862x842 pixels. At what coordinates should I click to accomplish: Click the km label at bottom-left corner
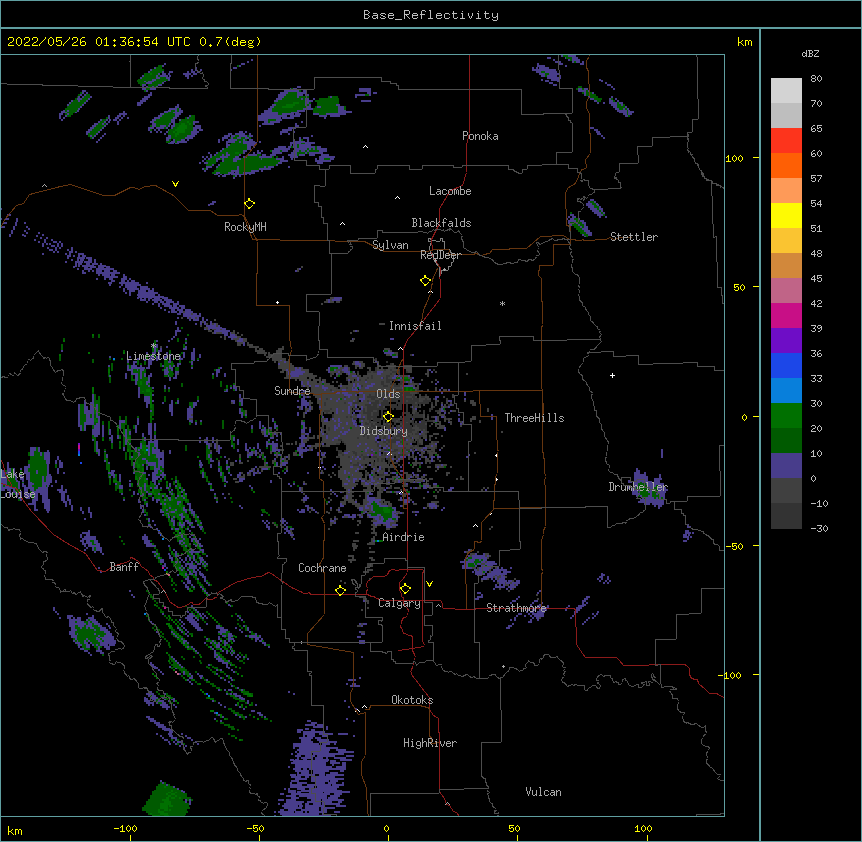point(15,831)
